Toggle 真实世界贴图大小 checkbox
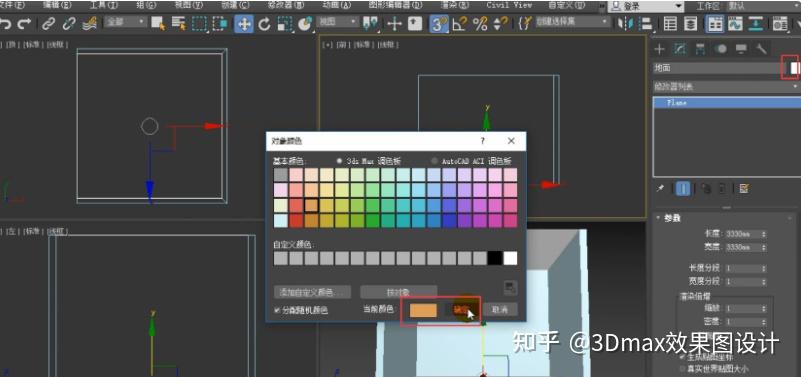Image resolution: width=801 pixels, height=377 pixels. coord(683,368)
